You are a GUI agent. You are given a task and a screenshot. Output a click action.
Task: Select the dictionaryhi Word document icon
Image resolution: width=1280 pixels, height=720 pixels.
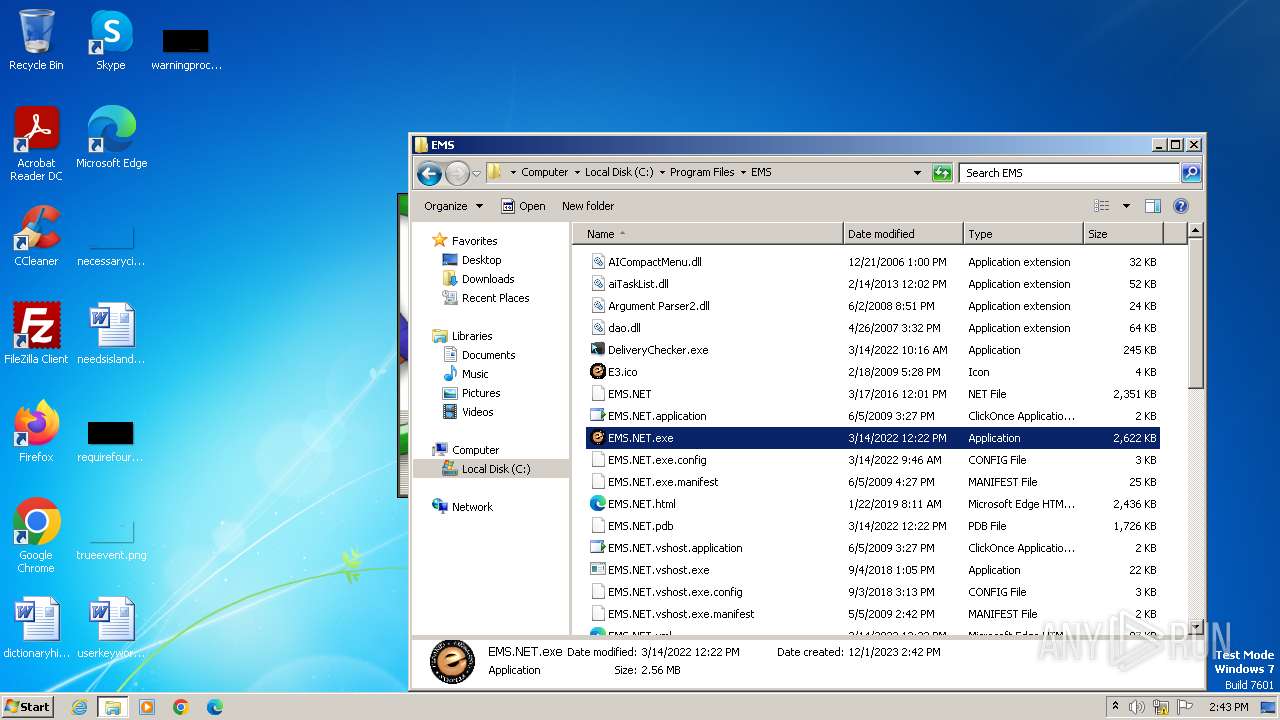36,628
